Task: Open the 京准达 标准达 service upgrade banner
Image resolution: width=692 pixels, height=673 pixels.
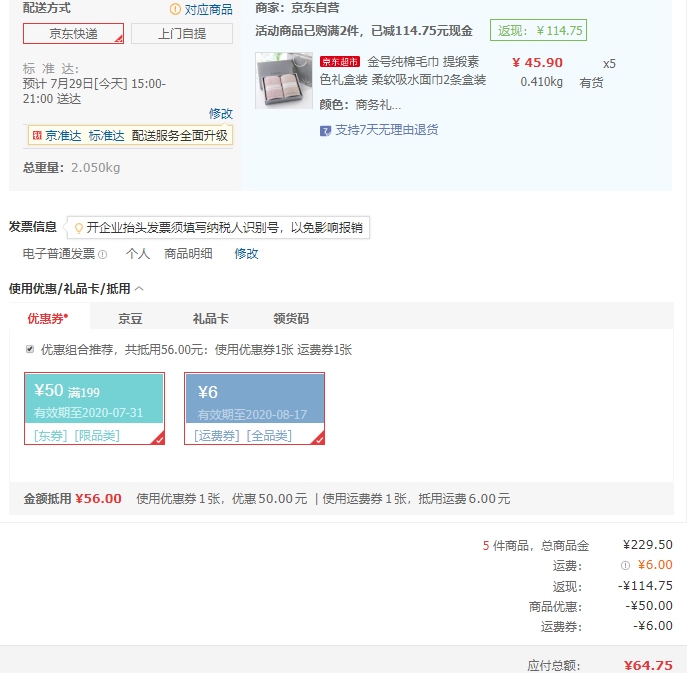Action: click(x=130, y=135)
